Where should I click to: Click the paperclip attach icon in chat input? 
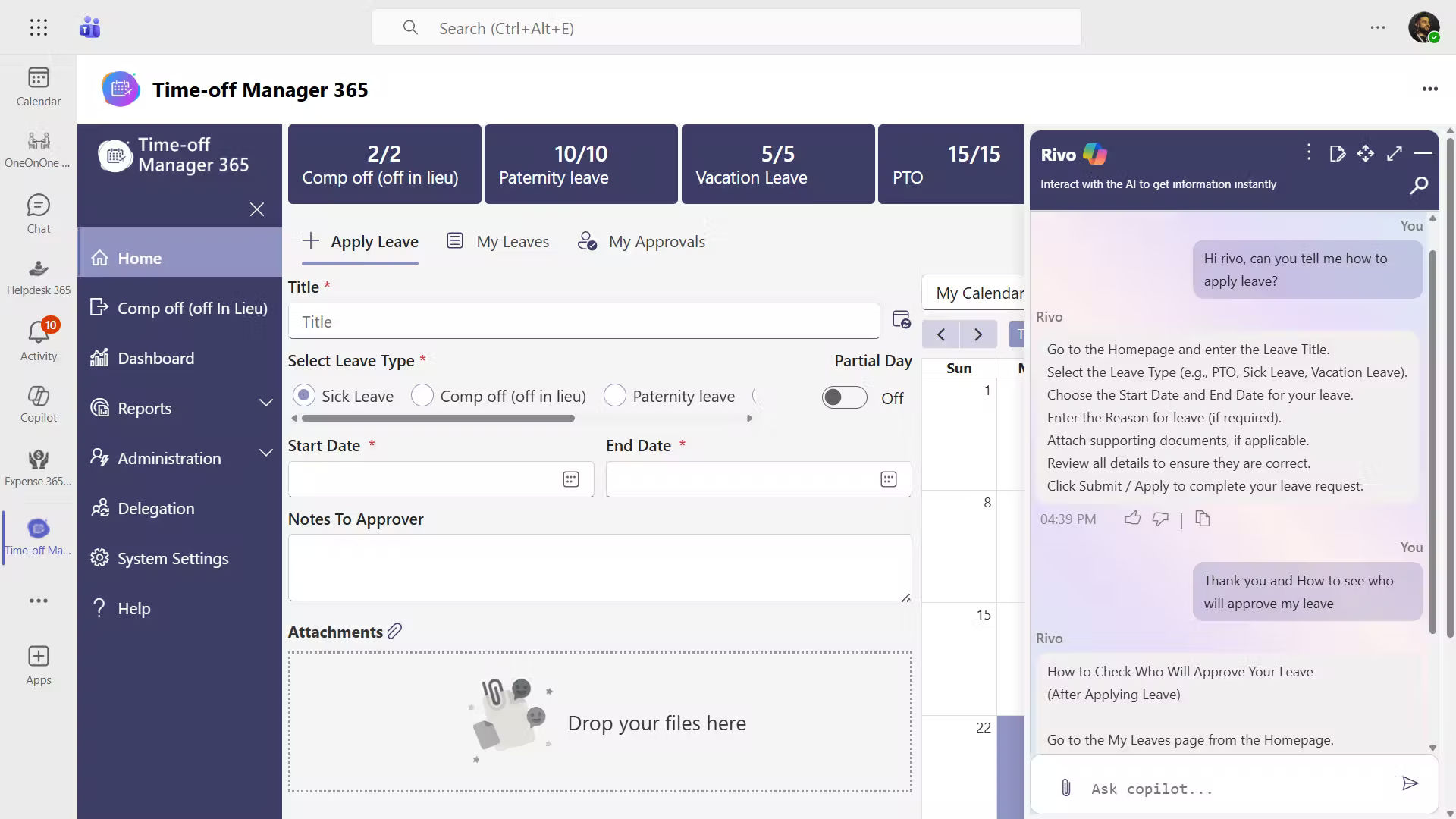coord(1065,787)
